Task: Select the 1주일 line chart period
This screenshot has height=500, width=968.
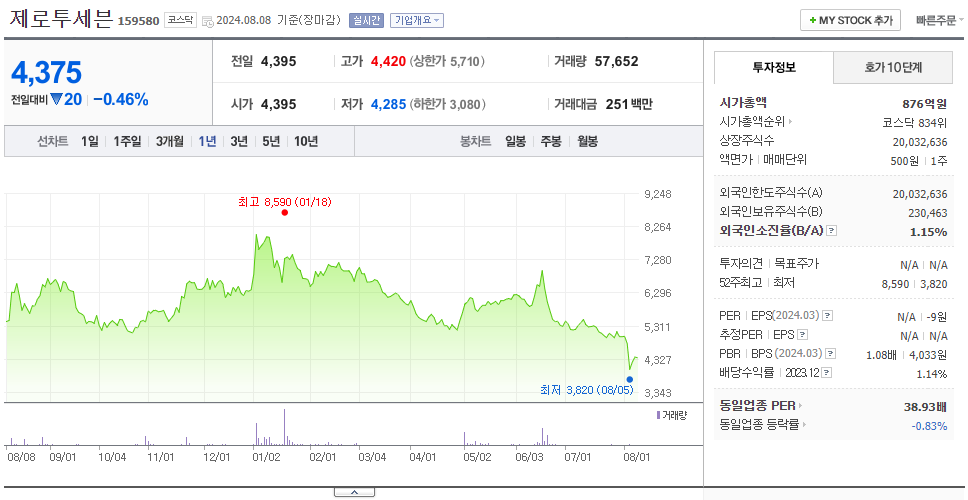Action: coord(127,141)
